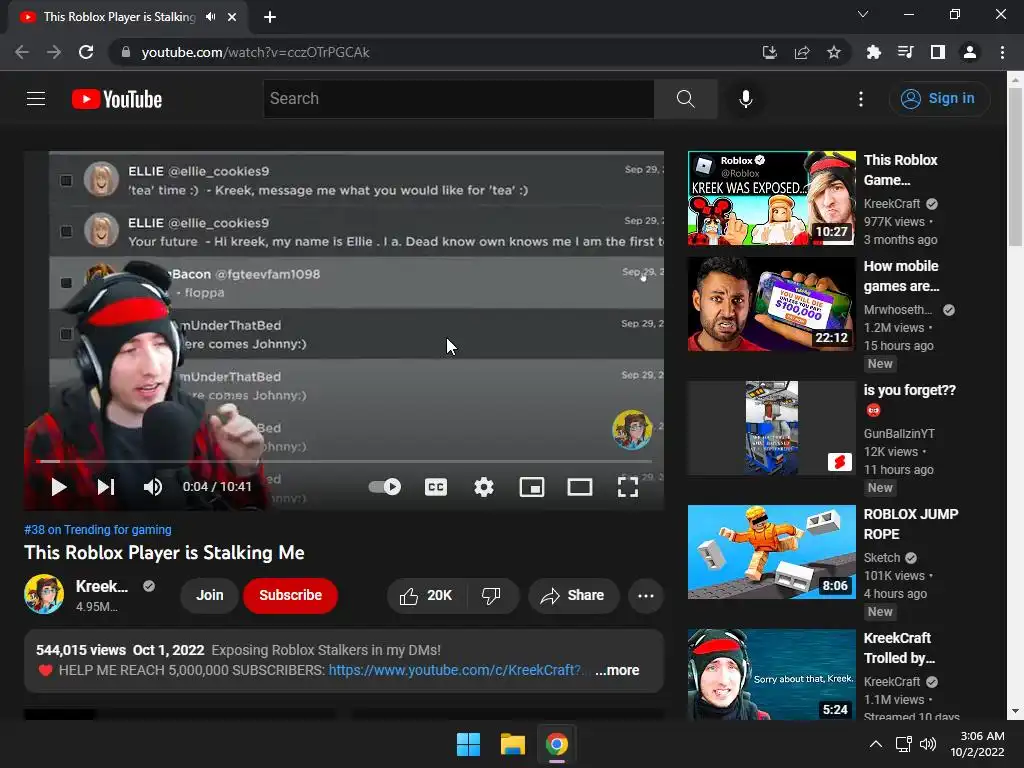The image size is (1024, 768).
Task: Open more actions menu below video
Action: point(646,596)
